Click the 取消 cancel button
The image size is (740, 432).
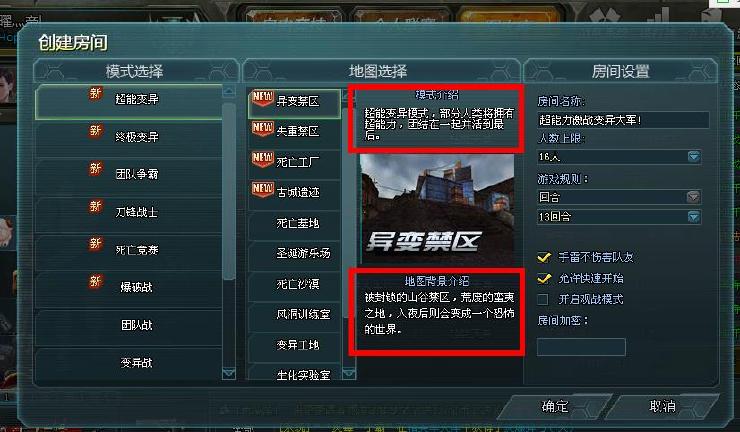(663, 406)
